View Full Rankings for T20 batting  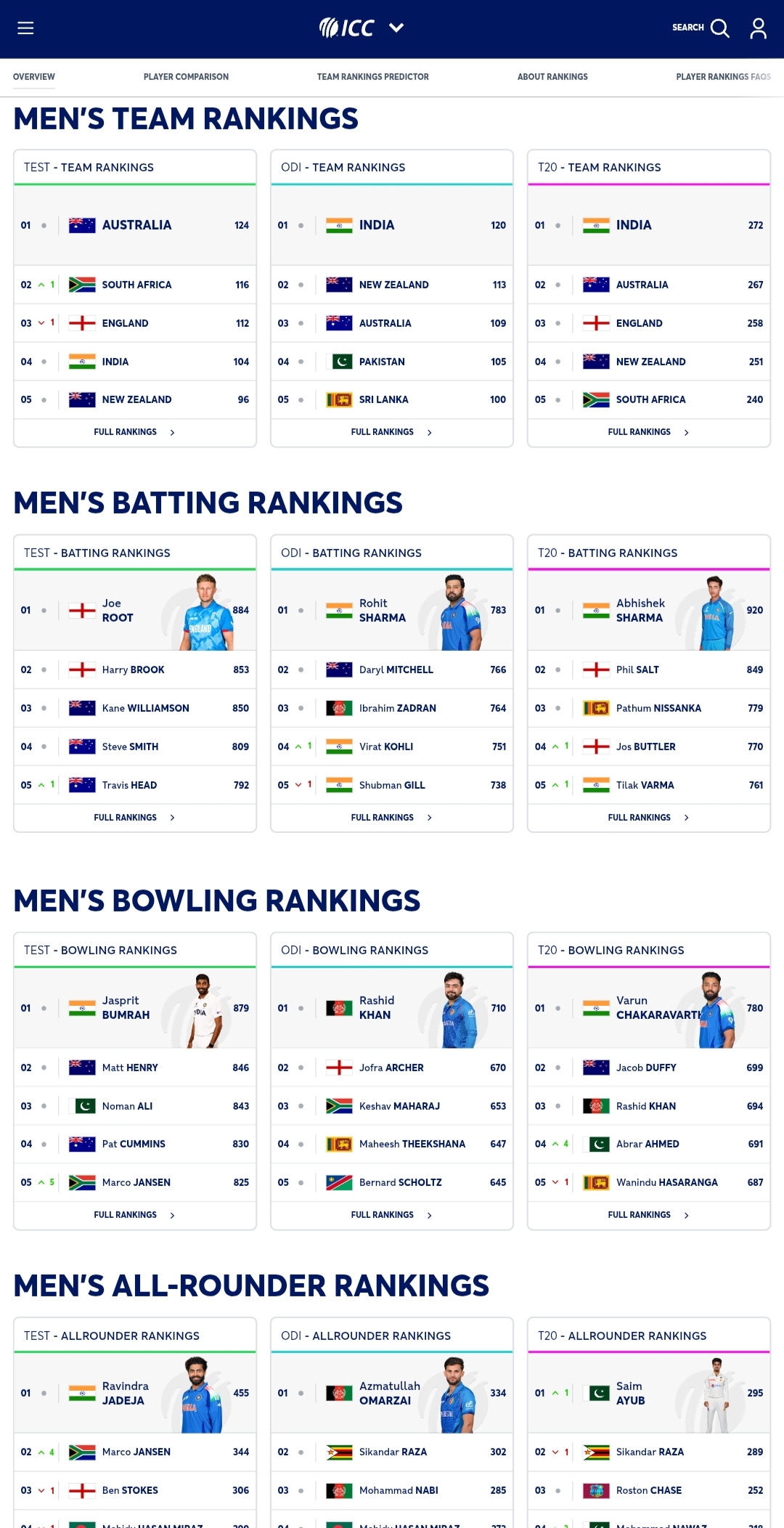640,818
